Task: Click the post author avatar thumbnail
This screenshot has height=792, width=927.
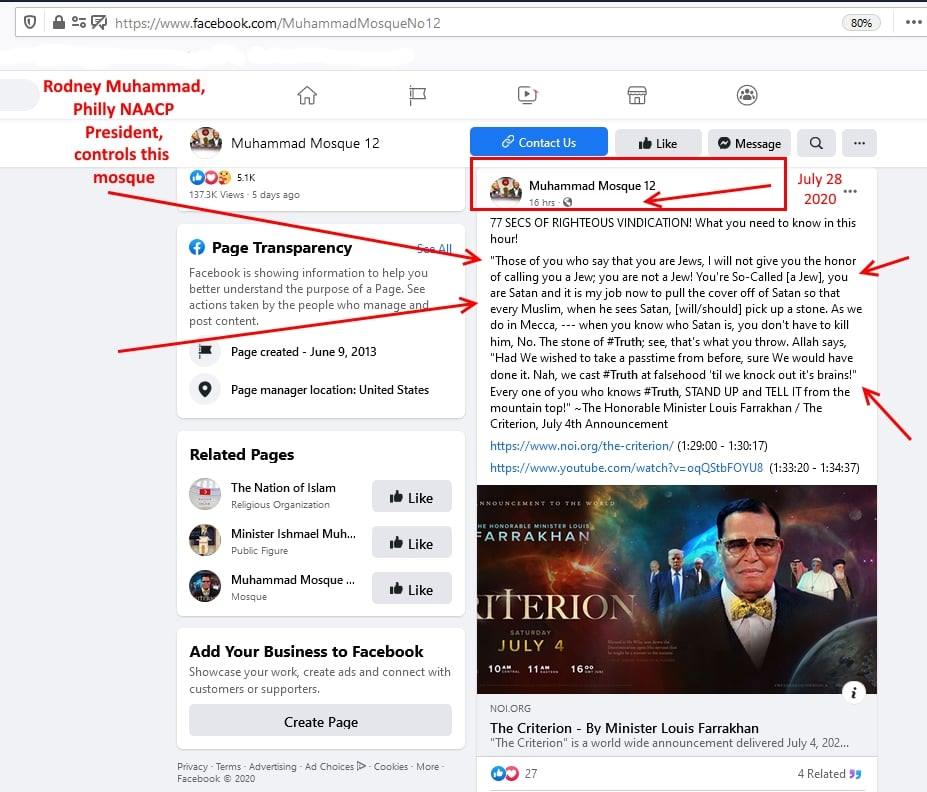Action: pos(505,191)
